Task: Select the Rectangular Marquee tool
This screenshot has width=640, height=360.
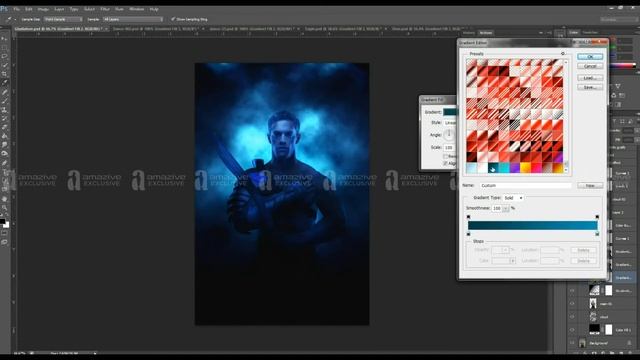Action: click(4, 48)
